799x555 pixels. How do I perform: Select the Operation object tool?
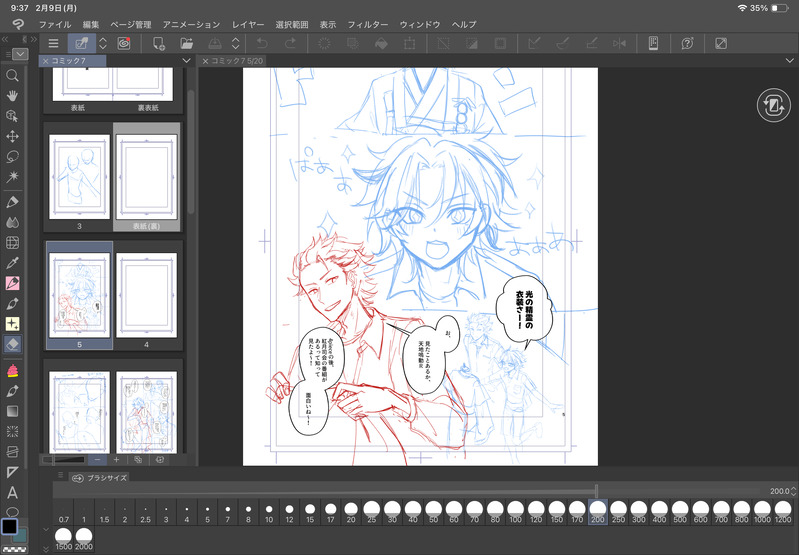coord(12,116)
